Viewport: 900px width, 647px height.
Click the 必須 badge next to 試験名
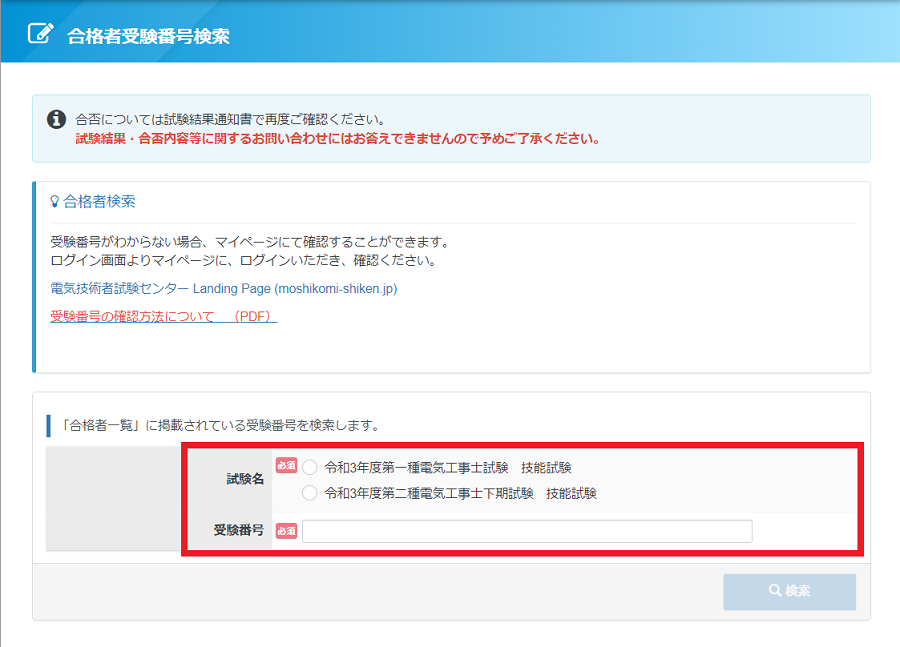click(286, 466)
